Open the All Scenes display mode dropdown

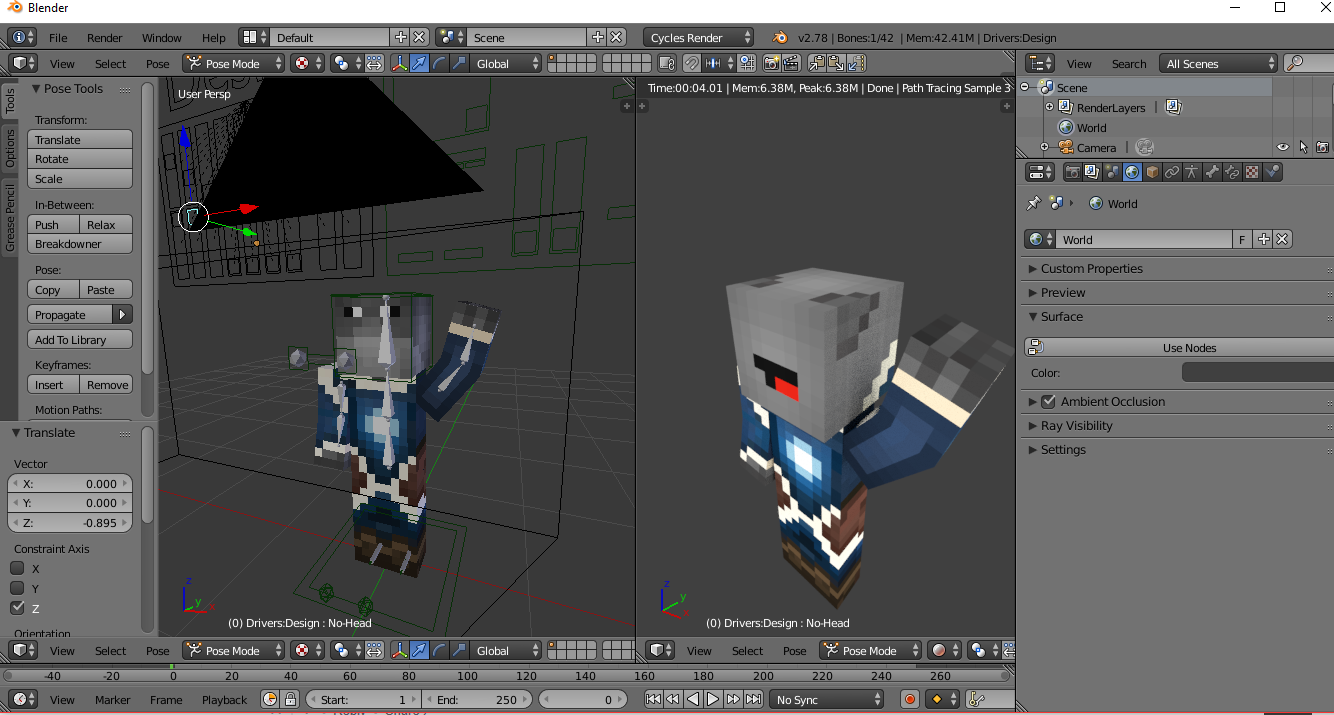[1218, 63]
